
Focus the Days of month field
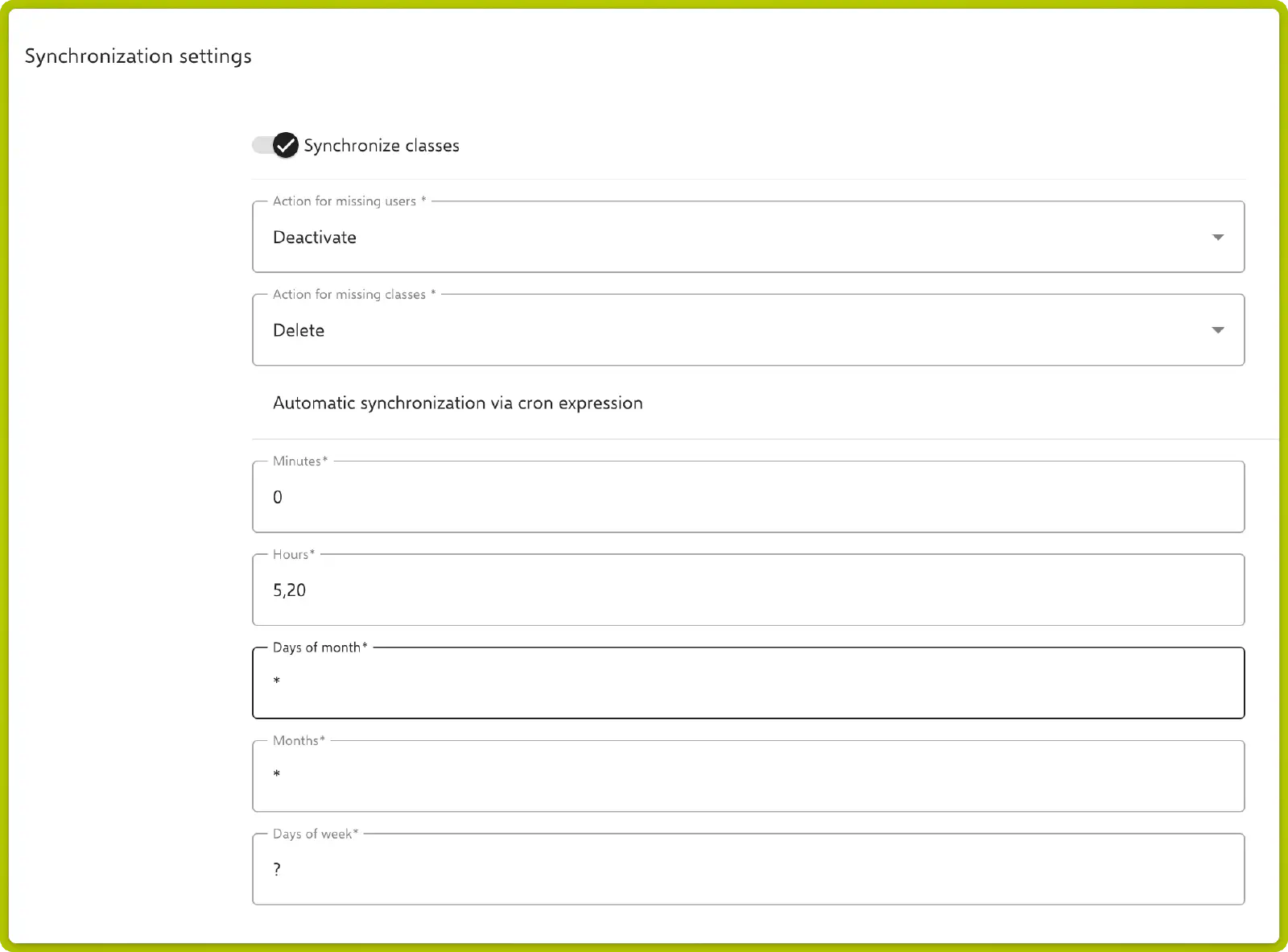click(748, 683)
